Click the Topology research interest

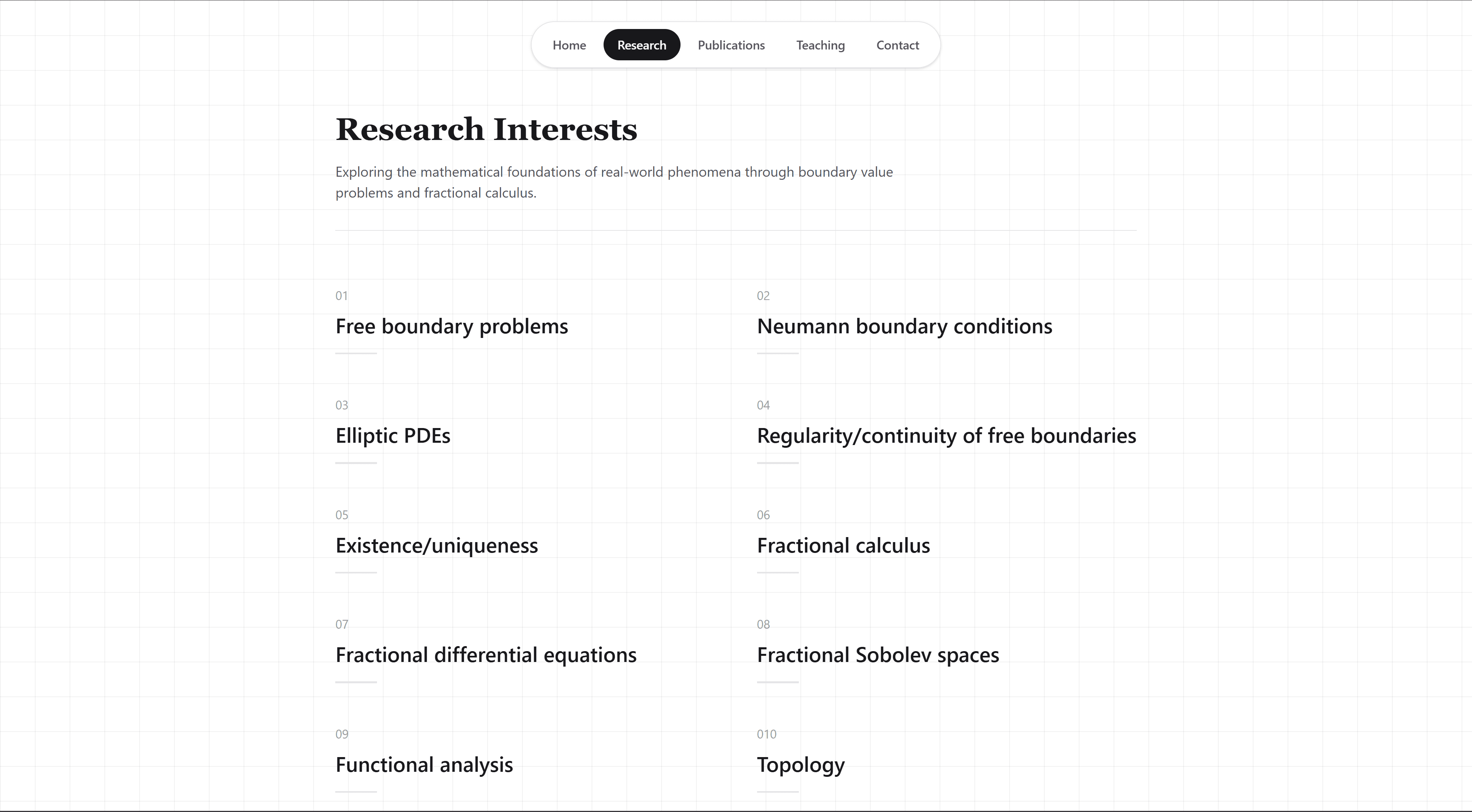[x=800, y=764]
